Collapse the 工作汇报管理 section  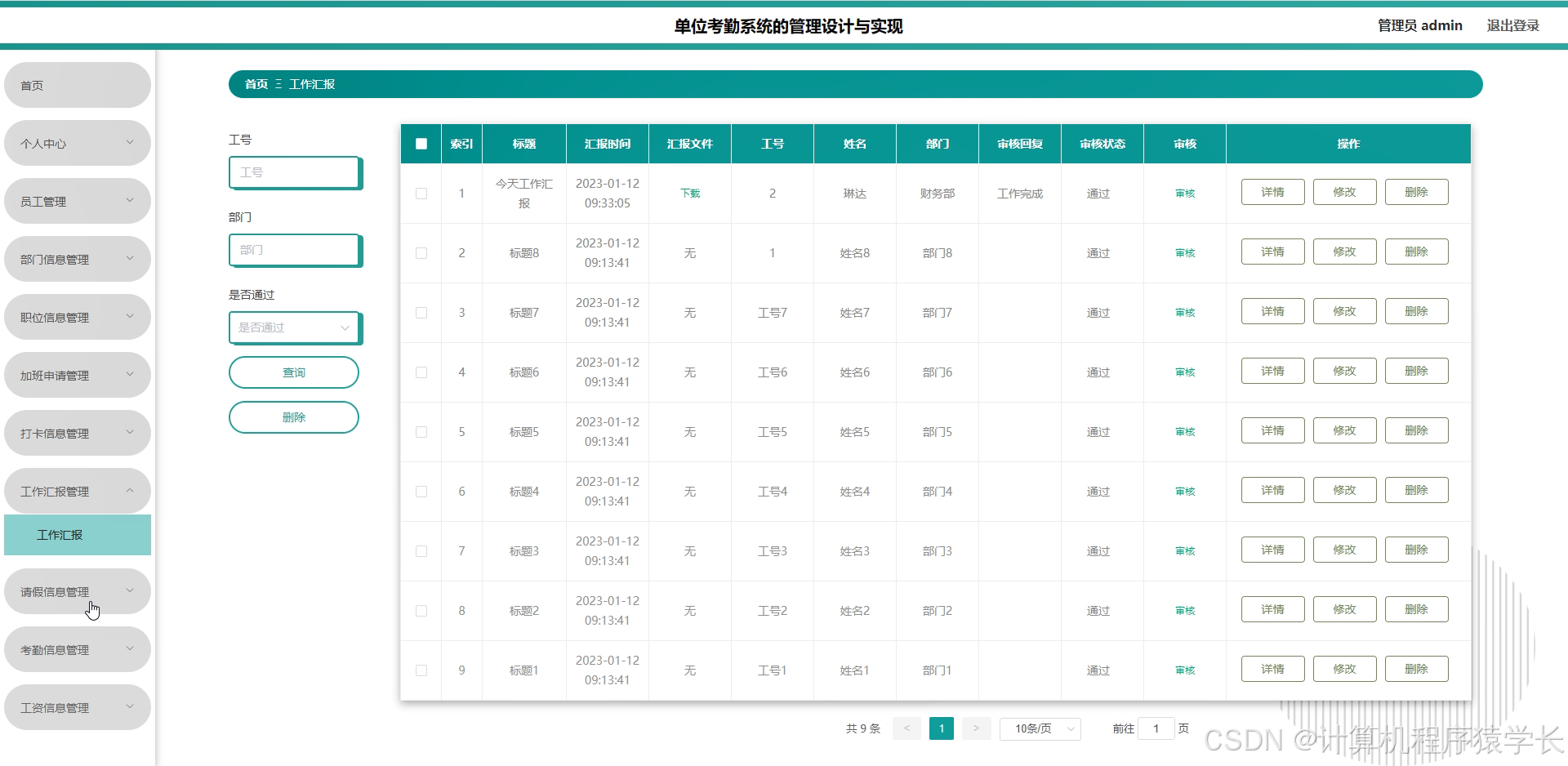point(77,491)
